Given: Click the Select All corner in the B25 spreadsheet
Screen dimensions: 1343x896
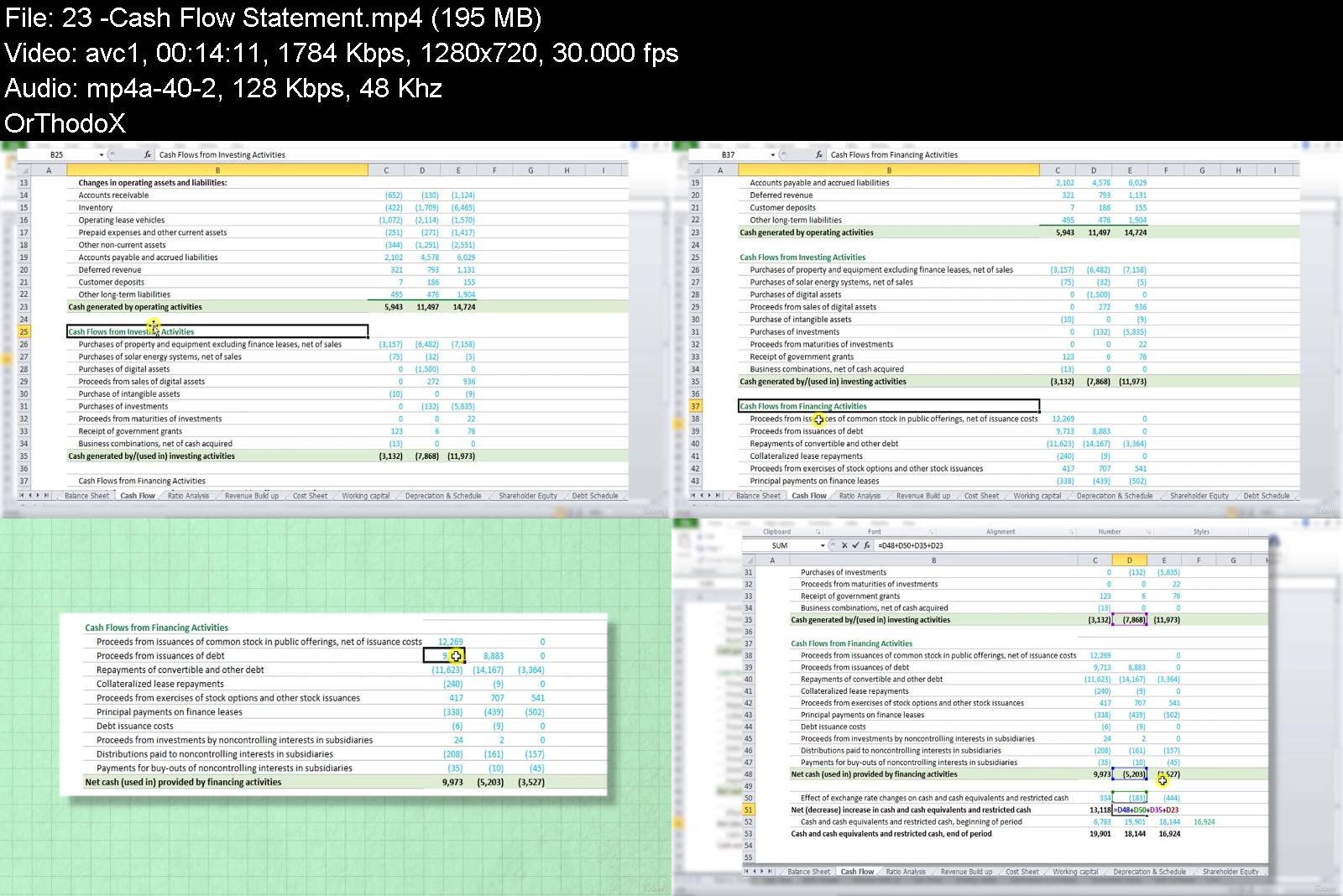Looking at the screenshot, I should 24,170.
